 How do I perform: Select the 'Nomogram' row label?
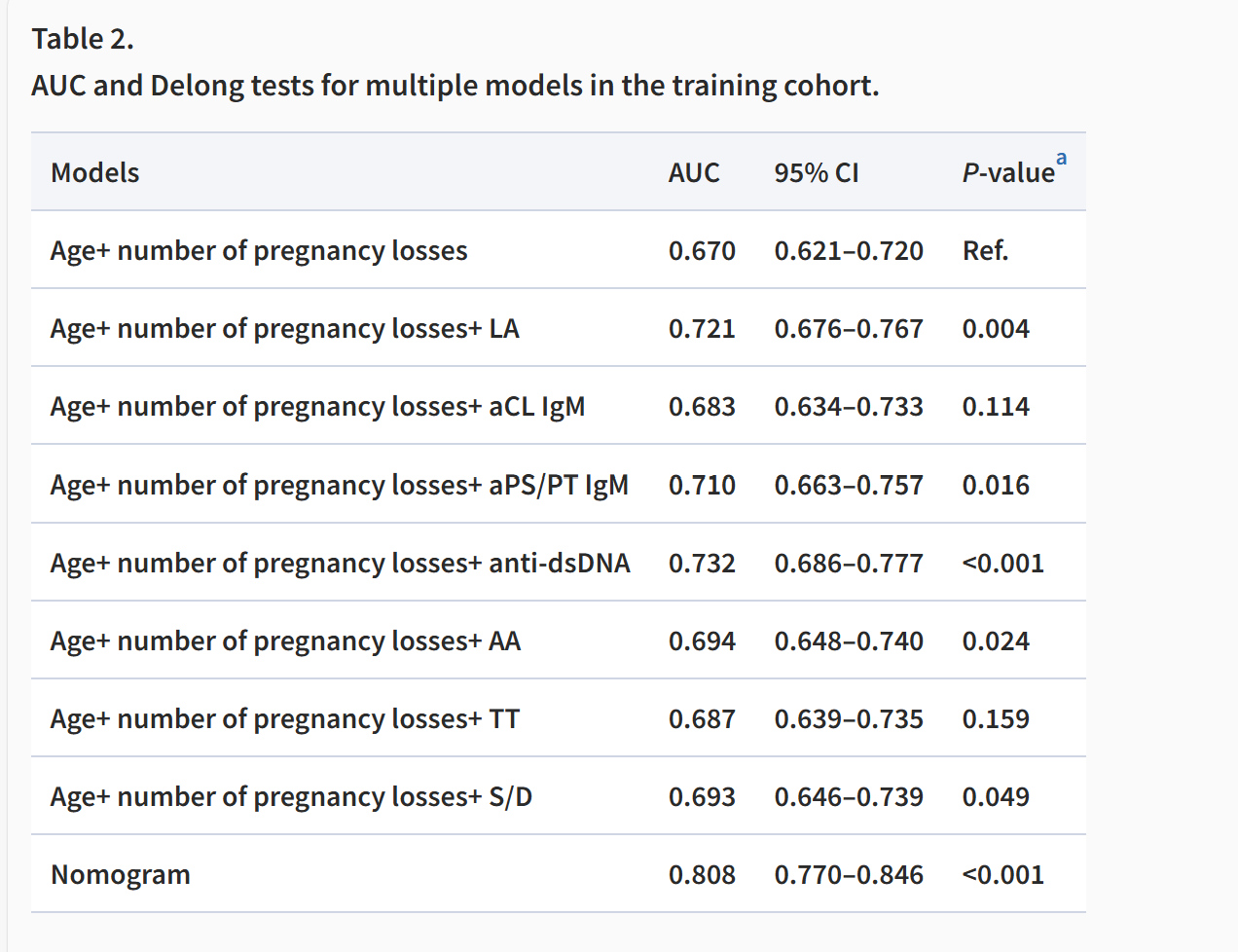(121, 875)
